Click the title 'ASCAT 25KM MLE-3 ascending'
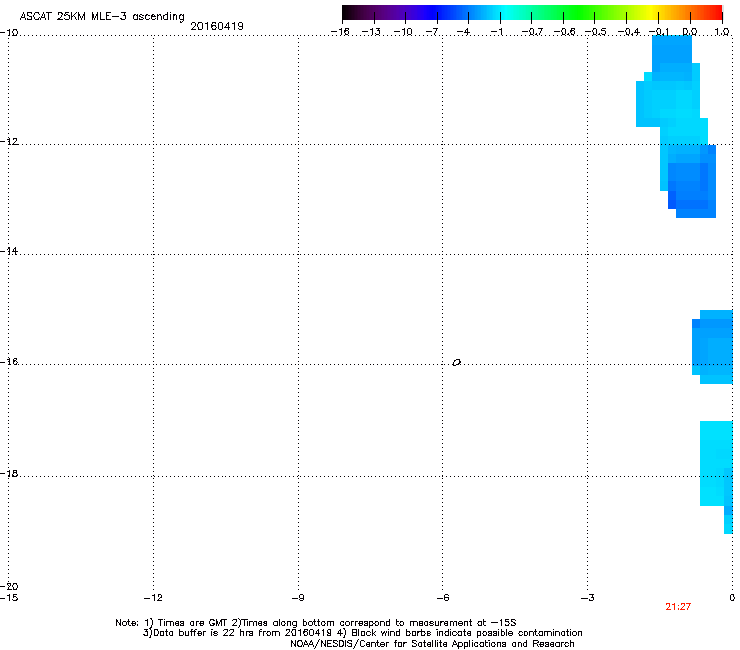This screenshot has width=740, height=650. (102, 17)
